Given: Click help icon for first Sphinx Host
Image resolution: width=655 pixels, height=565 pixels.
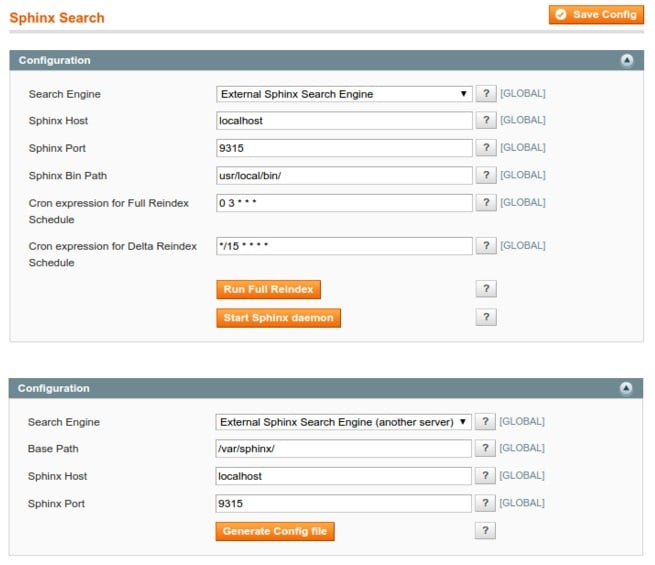Looking at the screenshot, I should pos(486,120).
